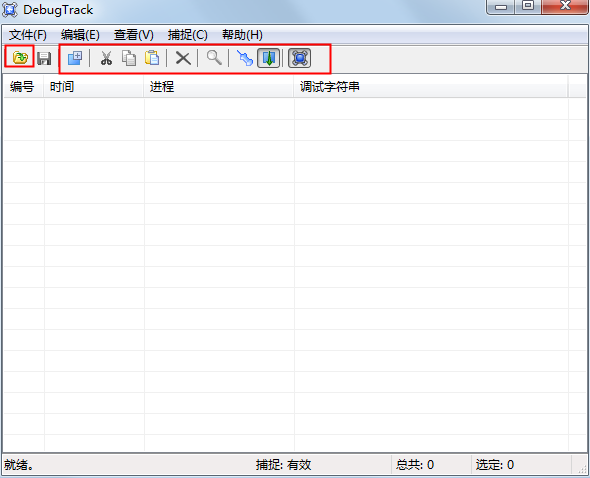Open the 捕捉(C) menu
Viewport: 590px width, 478px height.
(x=187, y=35)
